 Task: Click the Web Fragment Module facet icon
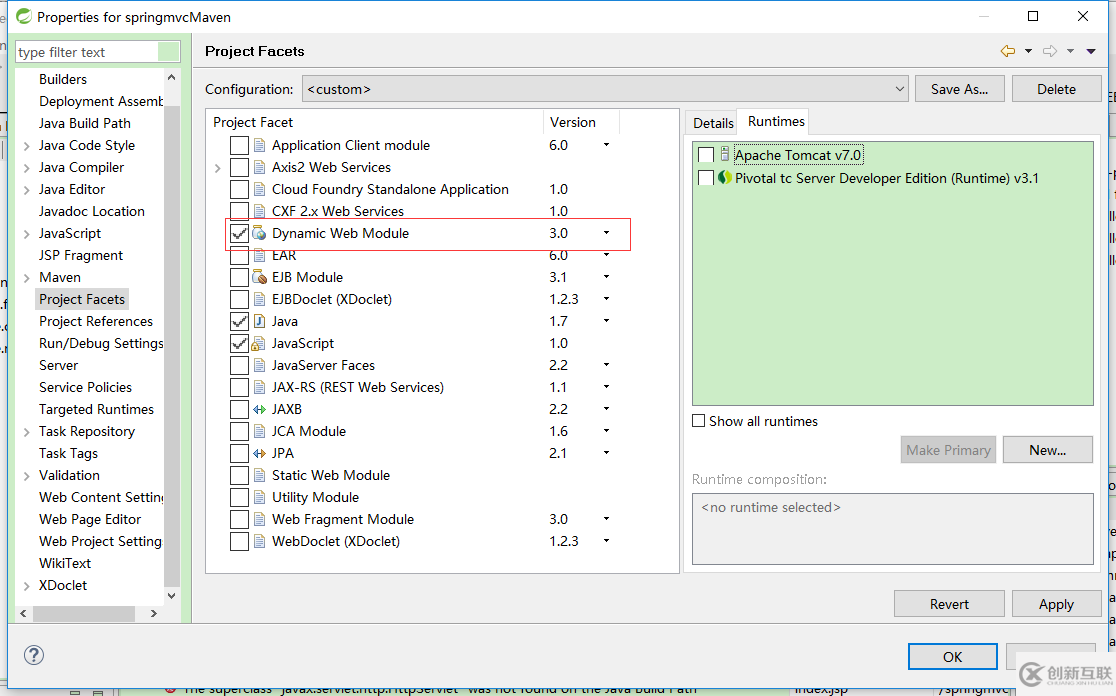pos(260,520)
